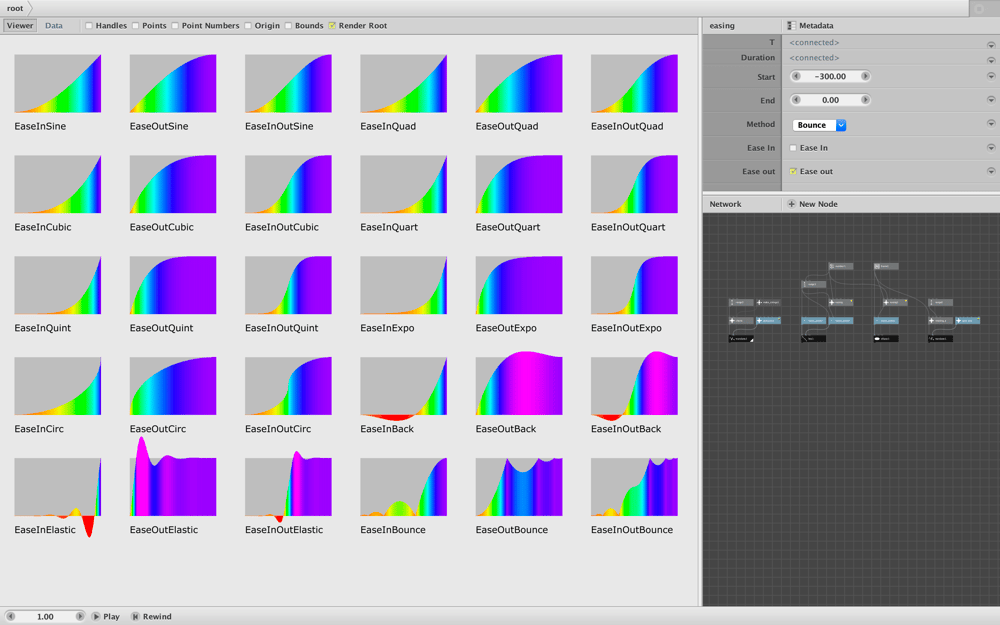The height and width of the screenshot is (625, 1000).
Task: Open the Metadata icon for easing node
Action: (x=791, y=26)
